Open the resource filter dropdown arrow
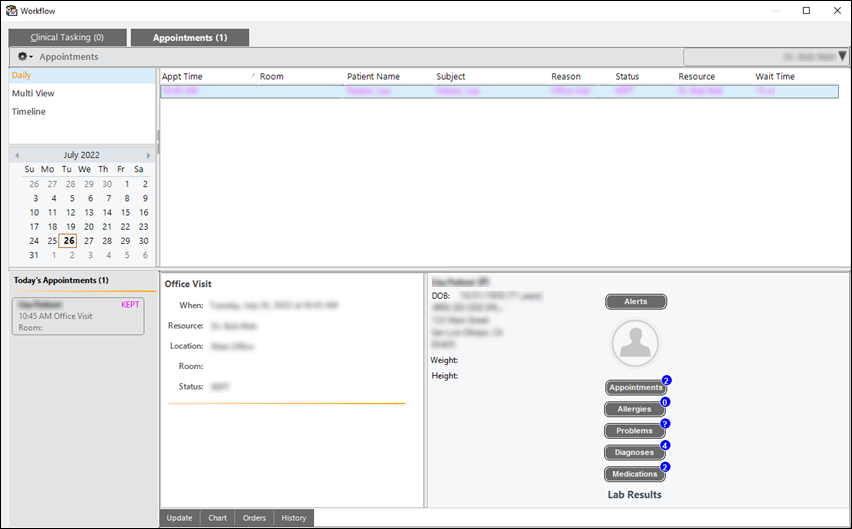The image size is (852, 529). point(842,56)
